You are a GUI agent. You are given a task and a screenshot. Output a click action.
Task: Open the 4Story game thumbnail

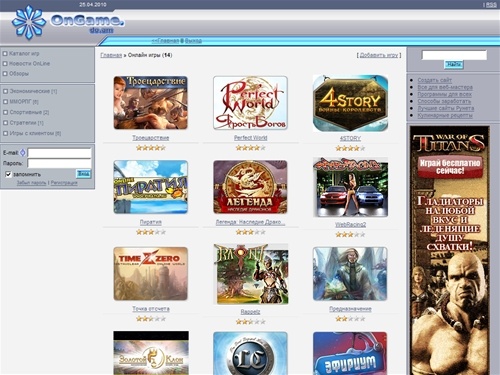pos(350,103)
